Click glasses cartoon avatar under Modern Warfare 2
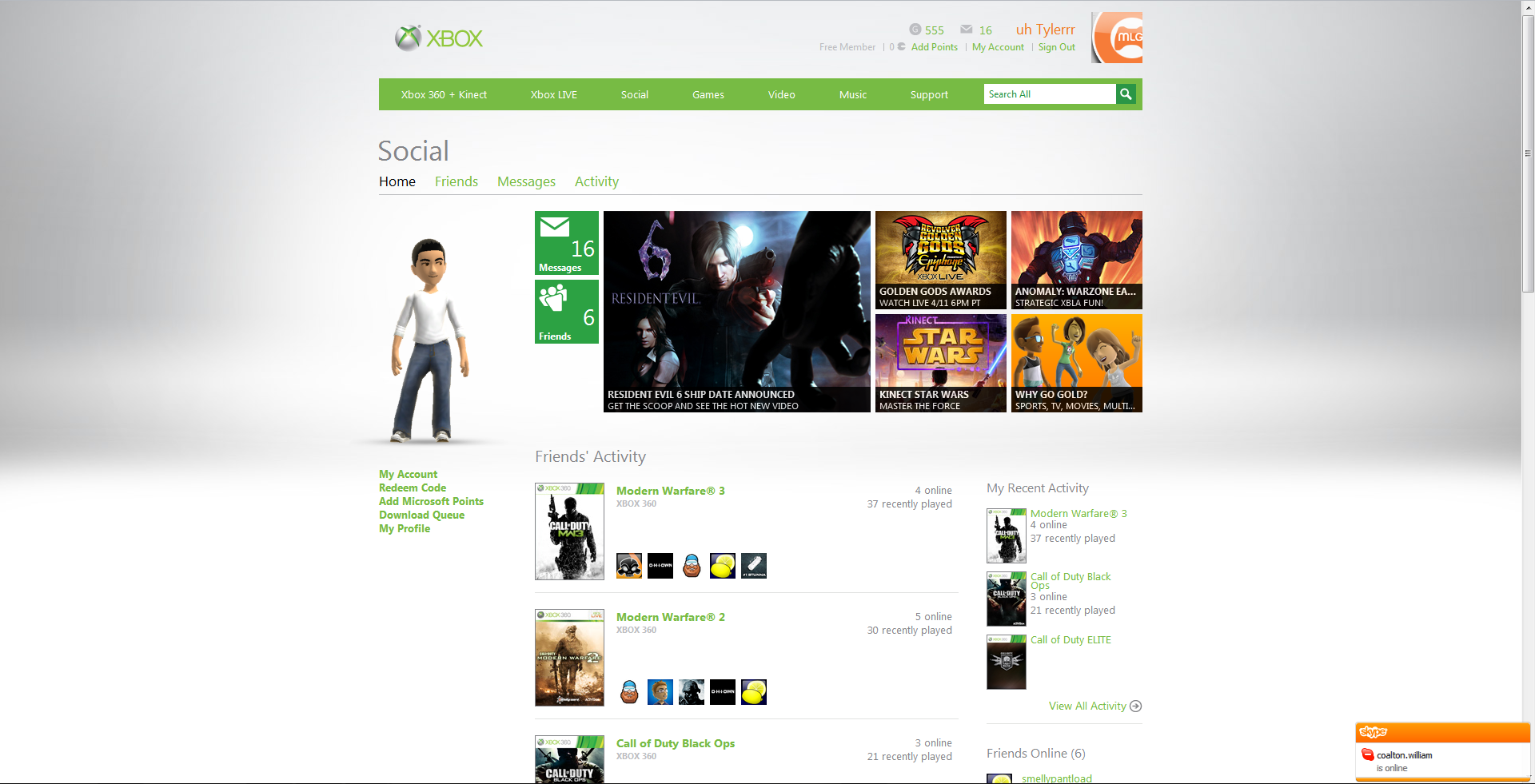Image resolution: width=1535 pixels, height=784 pixels. click(x=660, y=692)
